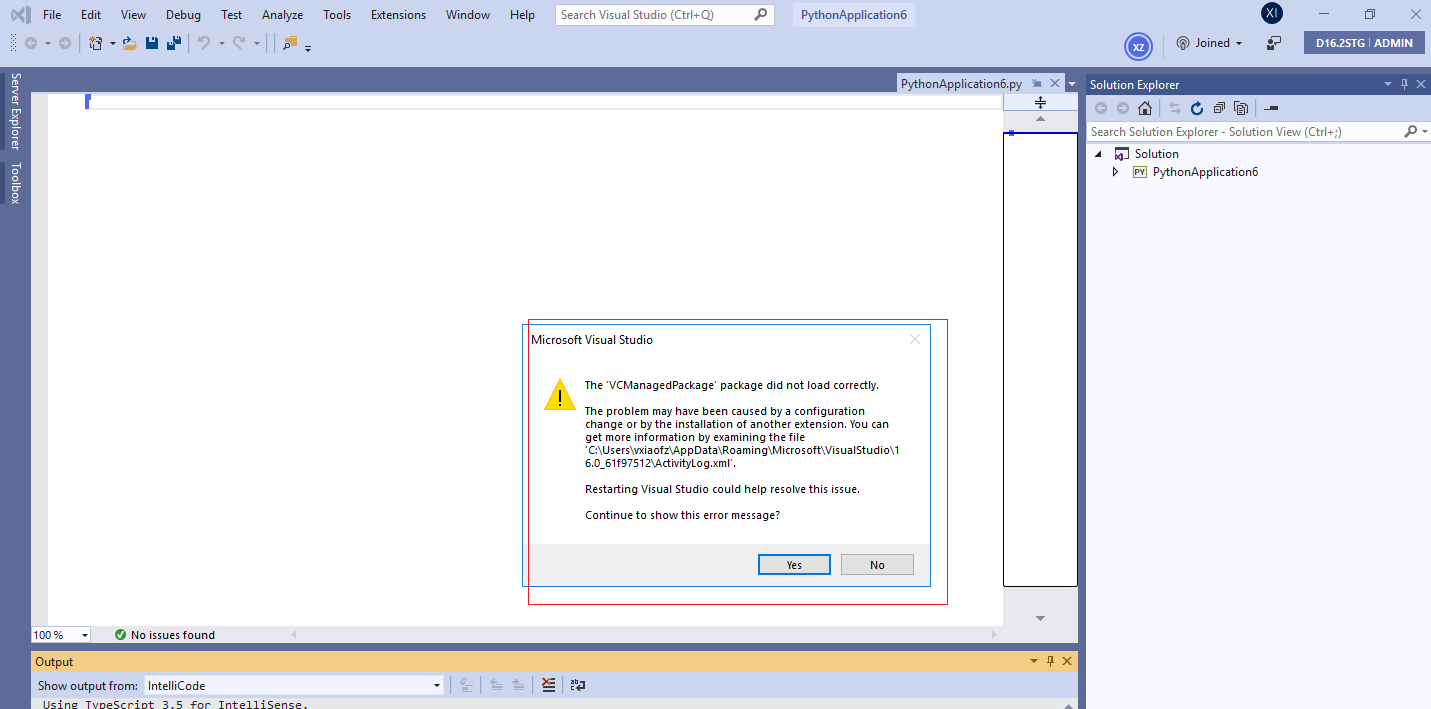The height and width of the screenshot is (709, 1431).
Task: Click the PythonApplication6 title label
Action: pos(855,15)
